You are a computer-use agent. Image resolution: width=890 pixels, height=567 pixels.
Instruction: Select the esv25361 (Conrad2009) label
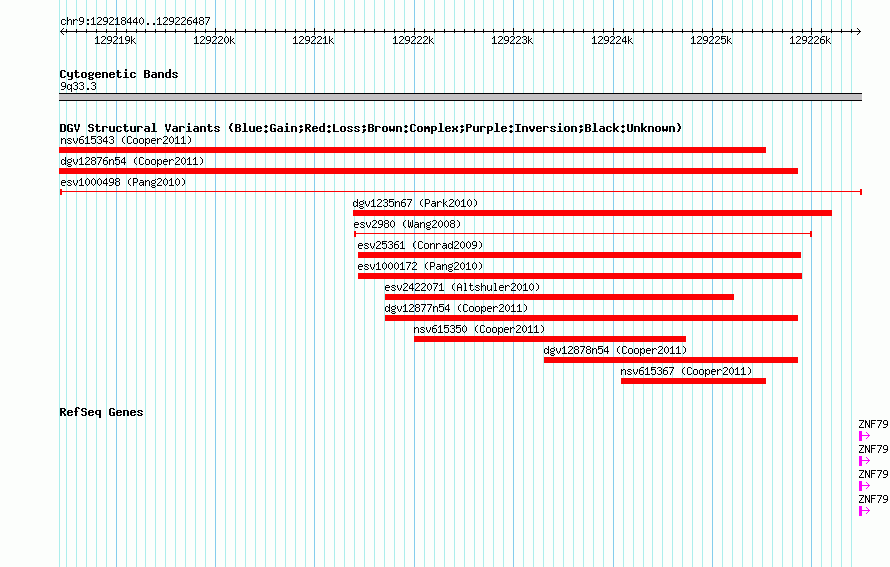[x=420, y=245]
